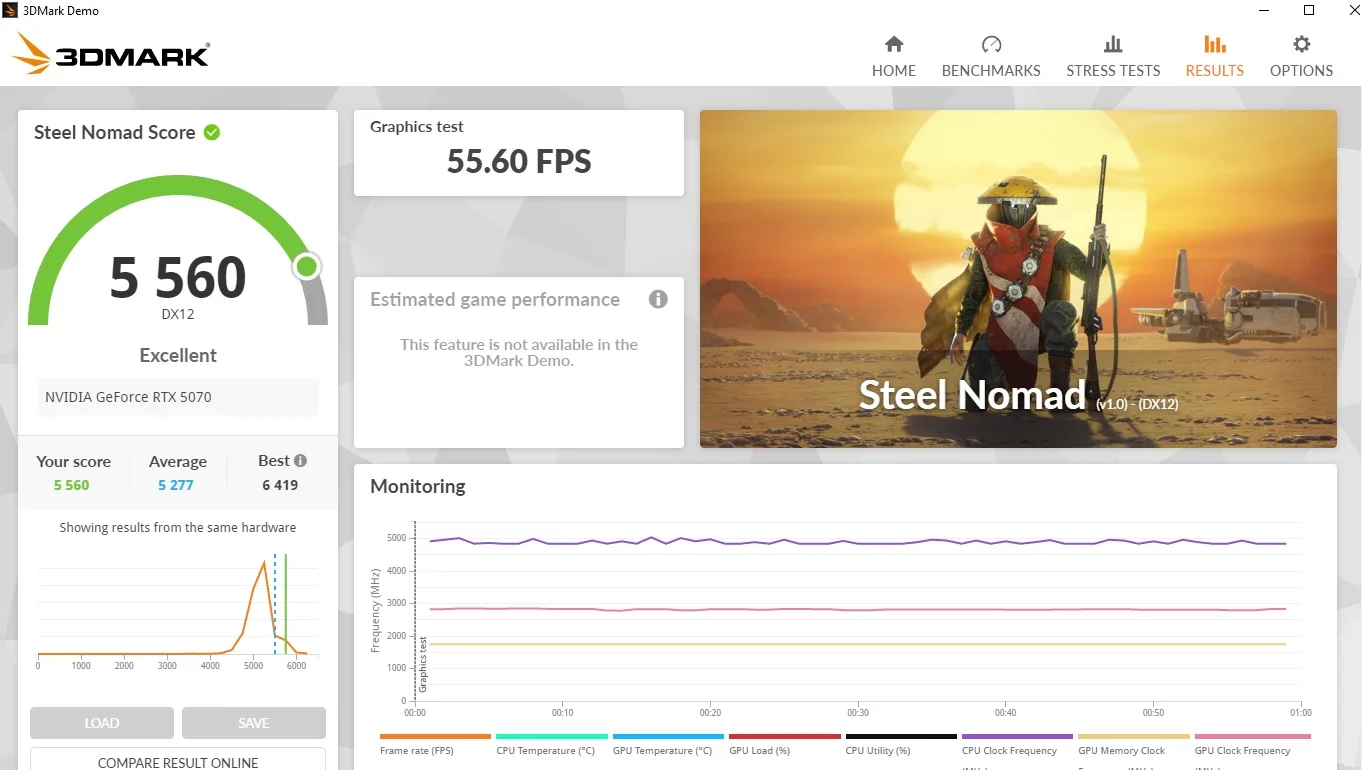Click the Monitoring heading
The image size is (1362, 770).
click(418, 487)
